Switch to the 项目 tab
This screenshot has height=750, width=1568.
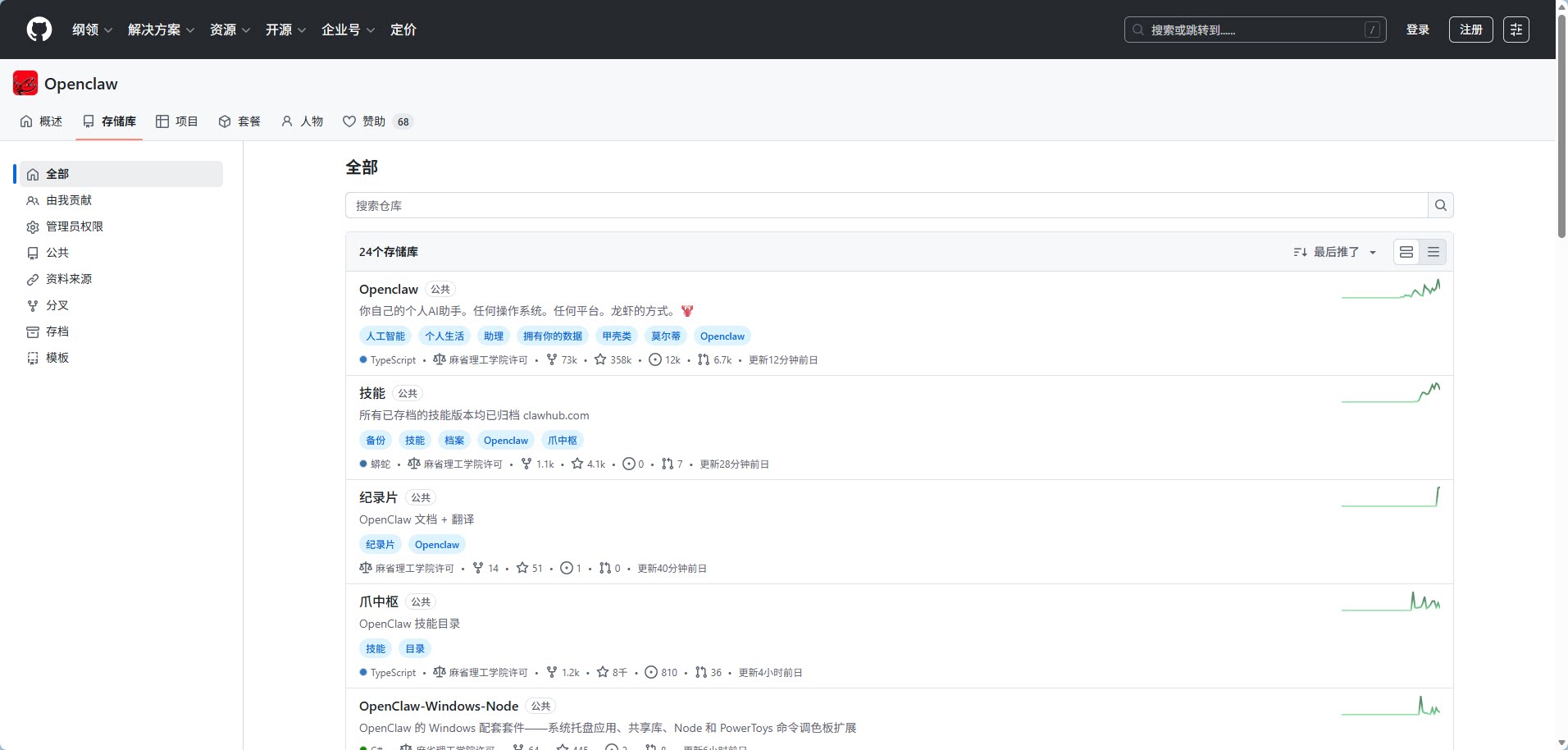(177, 121)
